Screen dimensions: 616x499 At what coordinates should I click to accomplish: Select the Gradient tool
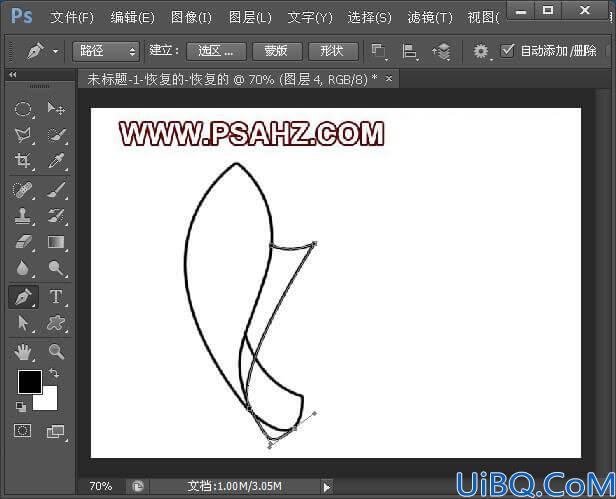(56, 242)
